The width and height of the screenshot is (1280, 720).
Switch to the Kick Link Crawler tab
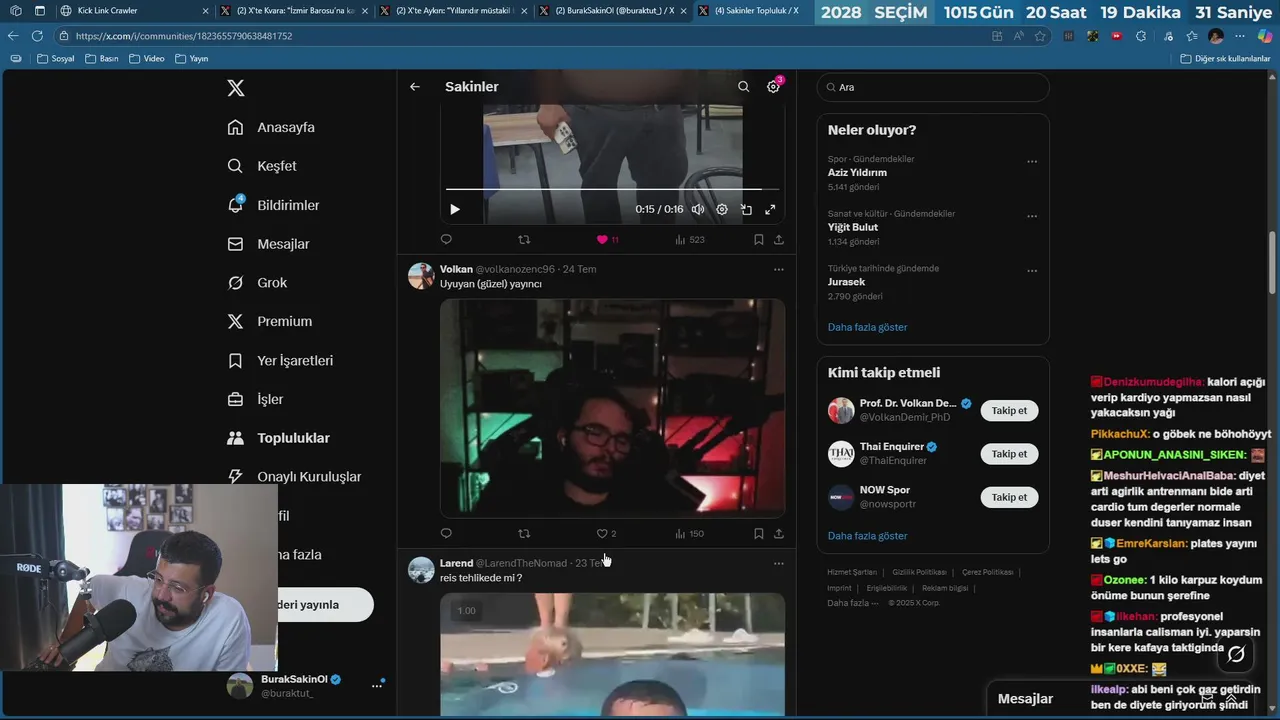[134, 10]
